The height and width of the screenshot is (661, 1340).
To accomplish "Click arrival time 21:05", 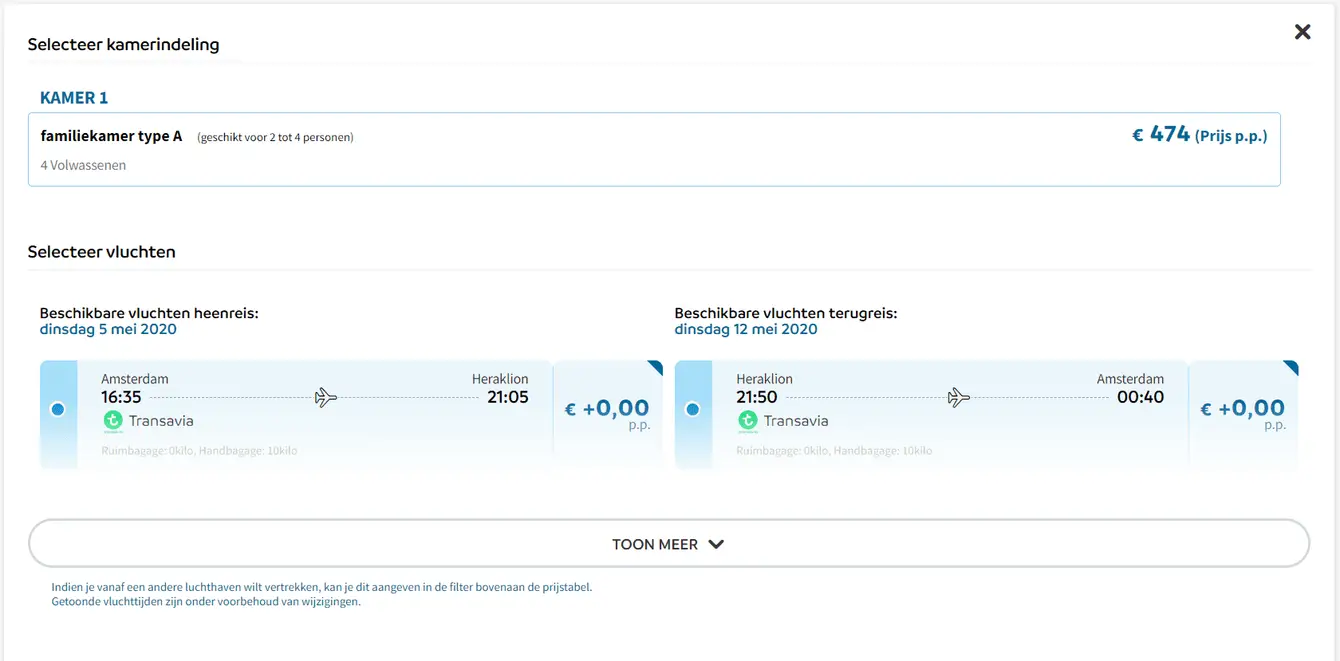I will [508, 397].
